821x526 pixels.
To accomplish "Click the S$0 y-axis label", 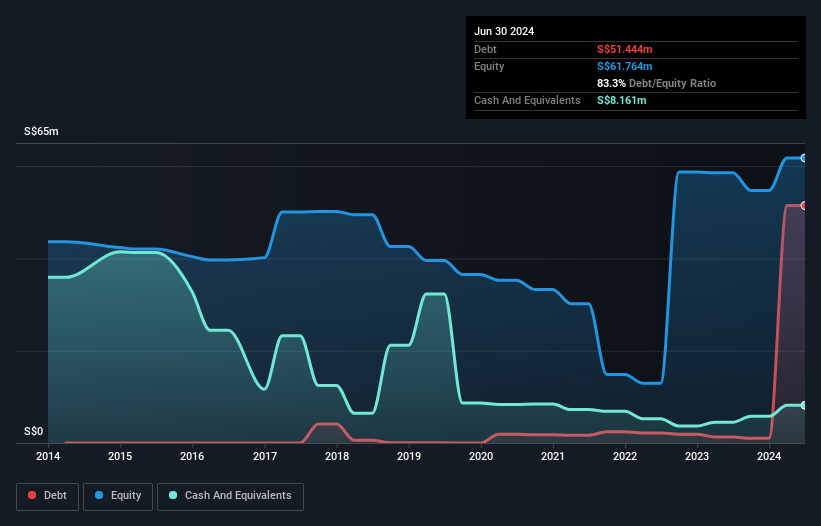I will pos(34,432).
